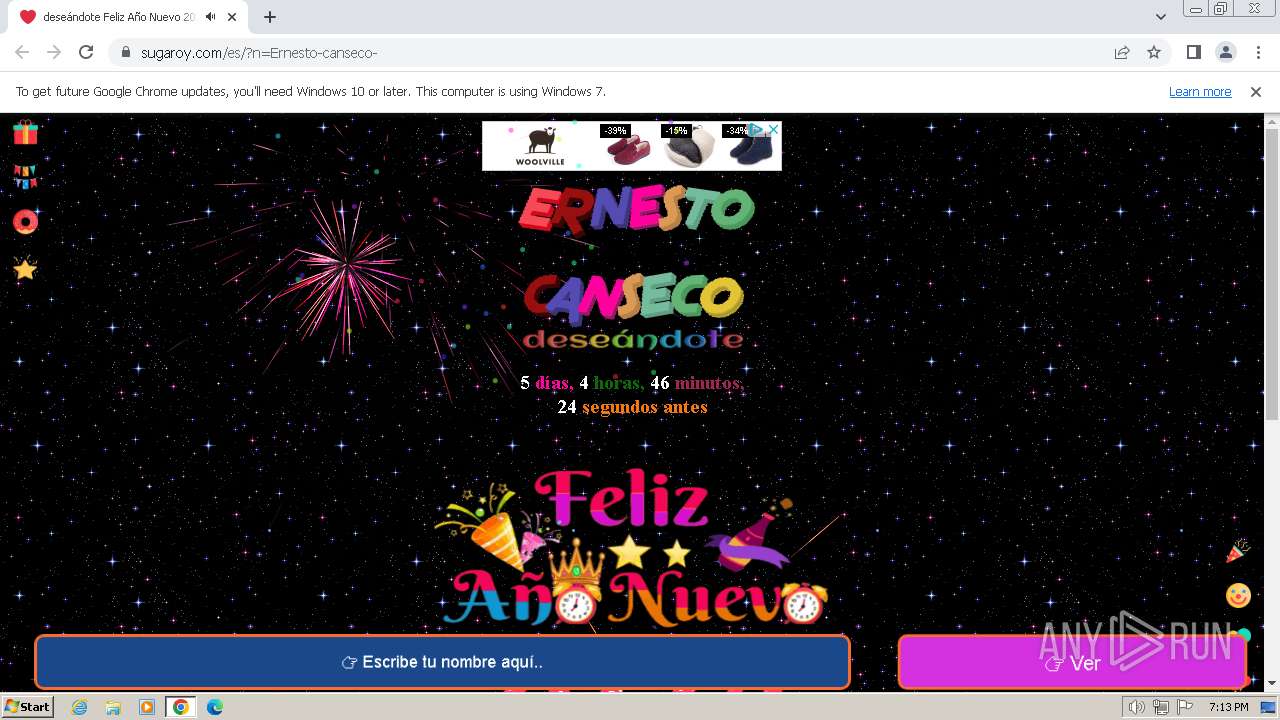Screen dimensions: 1280x720
Task: Click the 7:13 PM taskbar clock
Action: pyautogui.click(x=1228, y=707)
